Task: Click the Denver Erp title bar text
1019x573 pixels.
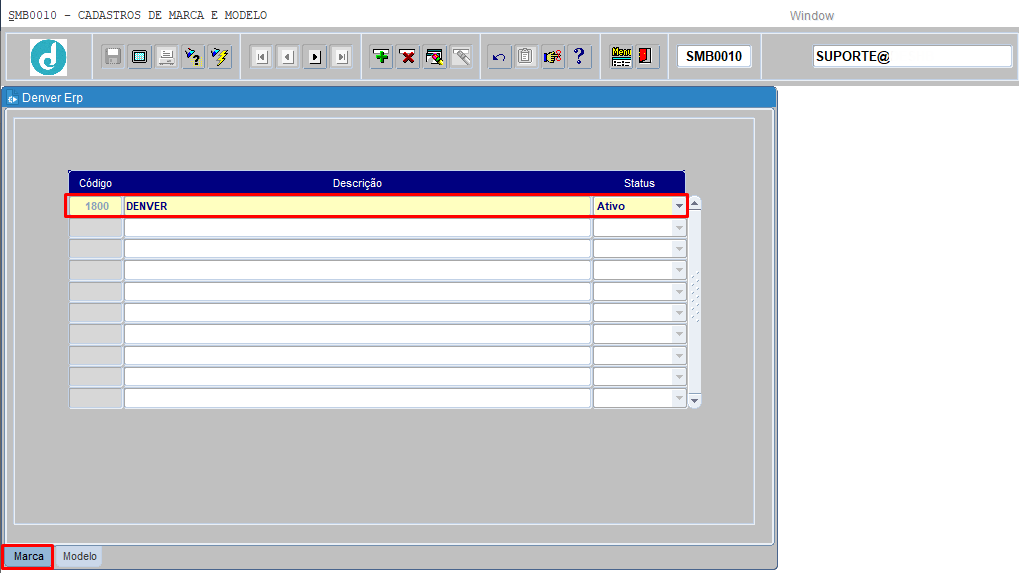Action: click(x=53, y=98)
